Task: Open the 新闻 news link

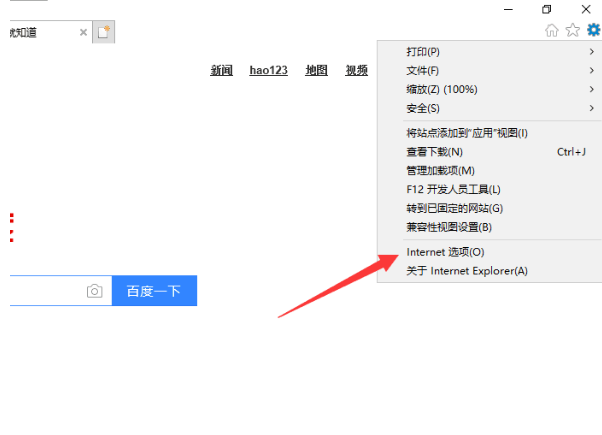Action: [x=221, y=70]
